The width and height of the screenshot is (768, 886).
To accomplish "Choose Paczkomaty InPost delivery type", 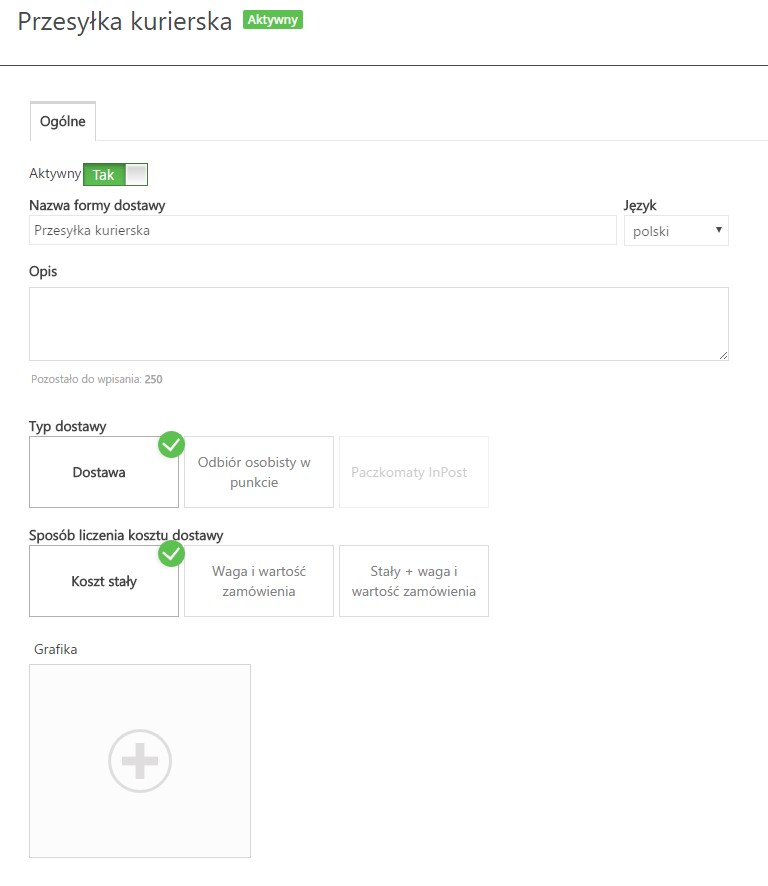I will coord(414,472).
